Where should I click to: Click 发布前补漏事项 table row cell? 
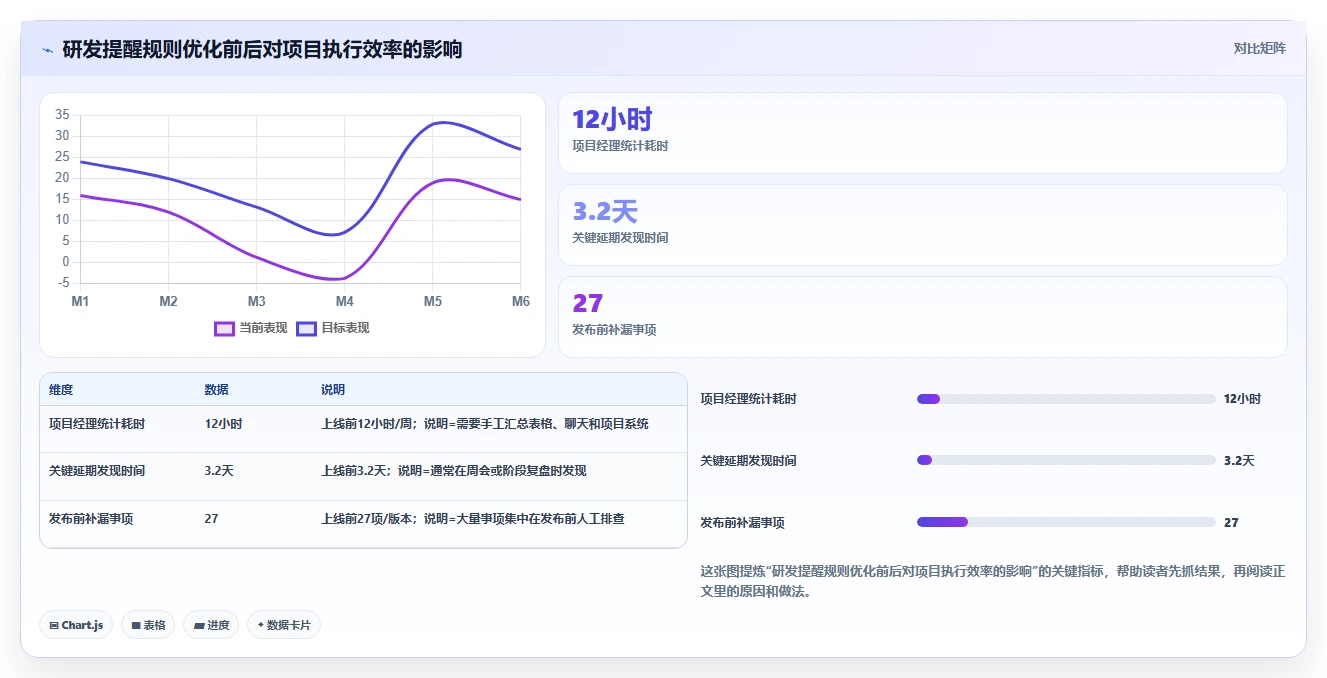(91, 519)
